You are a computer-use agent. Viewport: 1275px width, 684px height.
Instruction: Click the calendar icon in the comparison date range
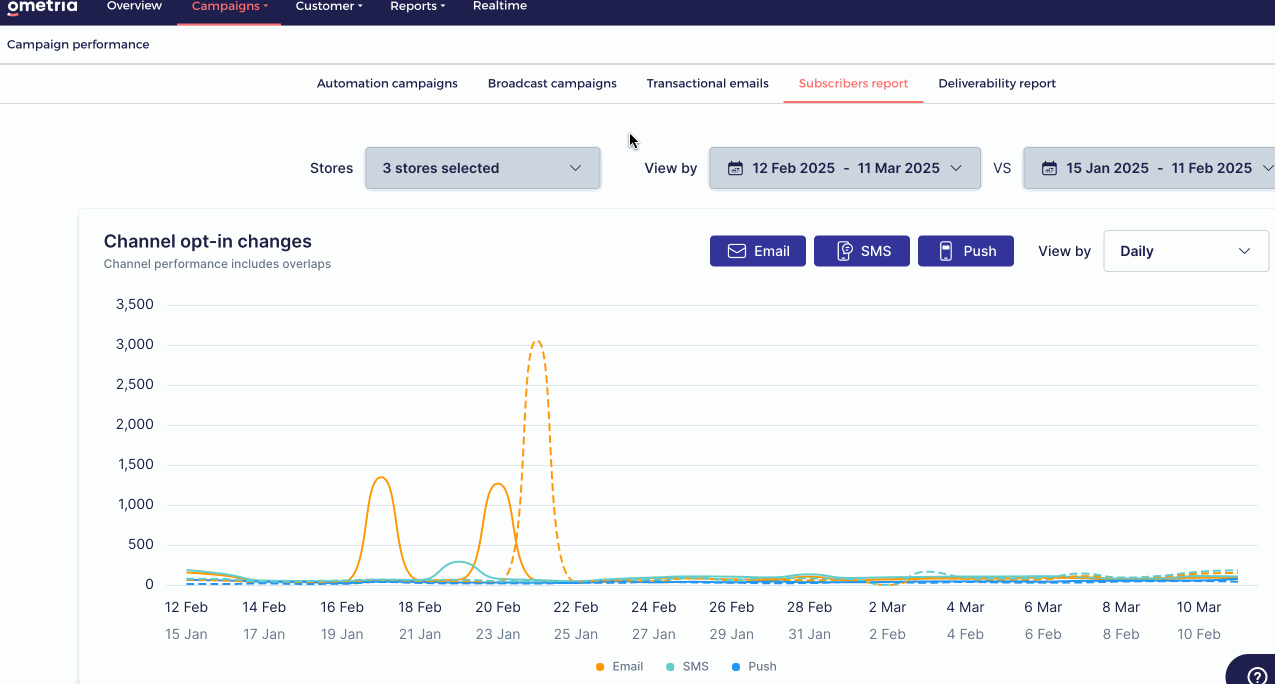(x=1049, y=168)
